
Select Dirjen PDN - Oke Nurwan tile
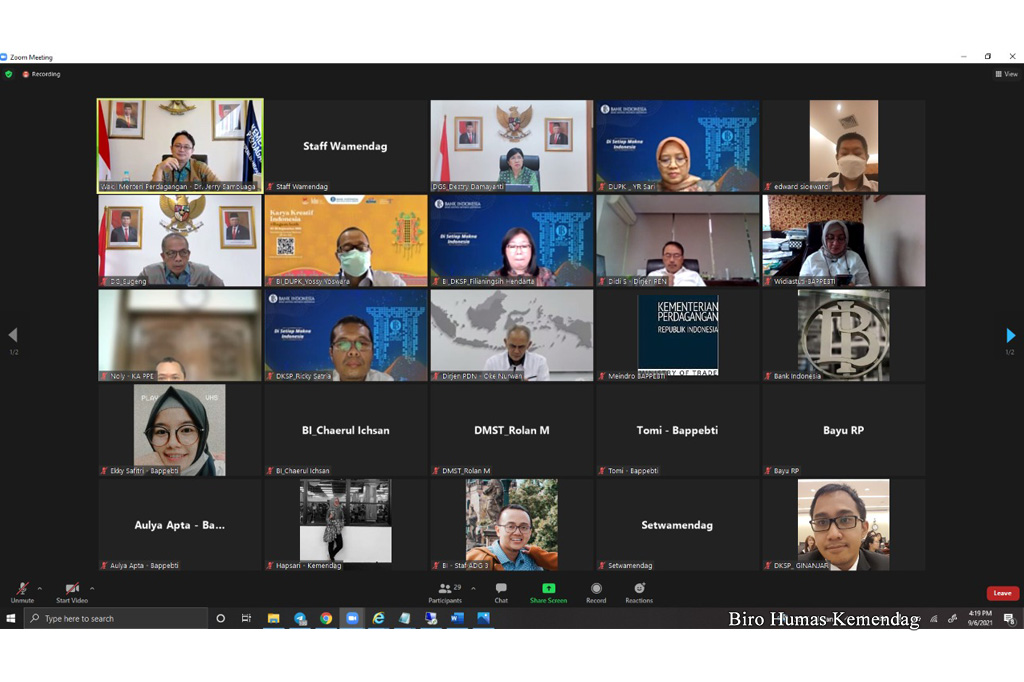(512, 335)
